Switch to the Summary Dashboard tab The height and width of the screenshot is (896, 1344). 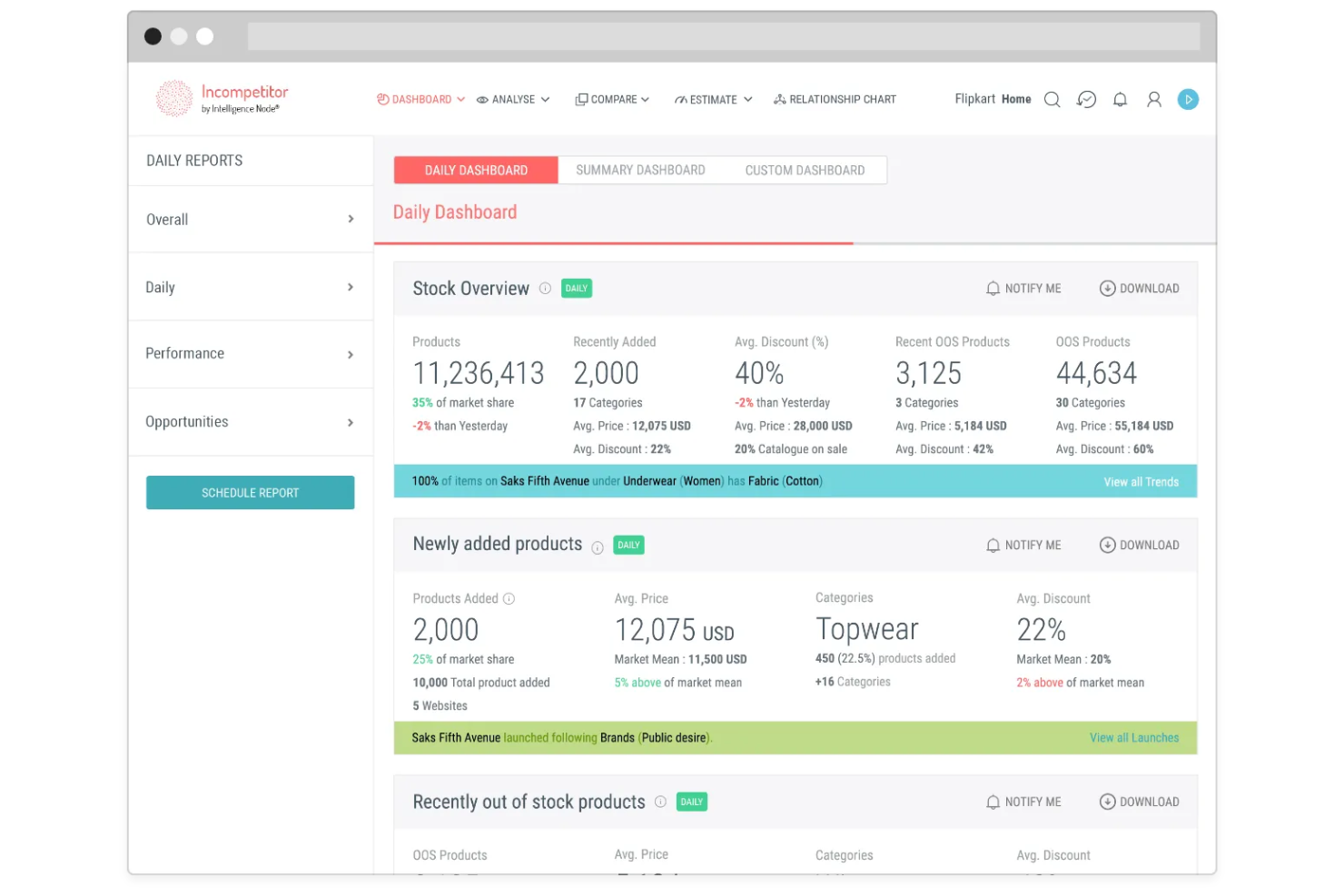coord(640,170)
